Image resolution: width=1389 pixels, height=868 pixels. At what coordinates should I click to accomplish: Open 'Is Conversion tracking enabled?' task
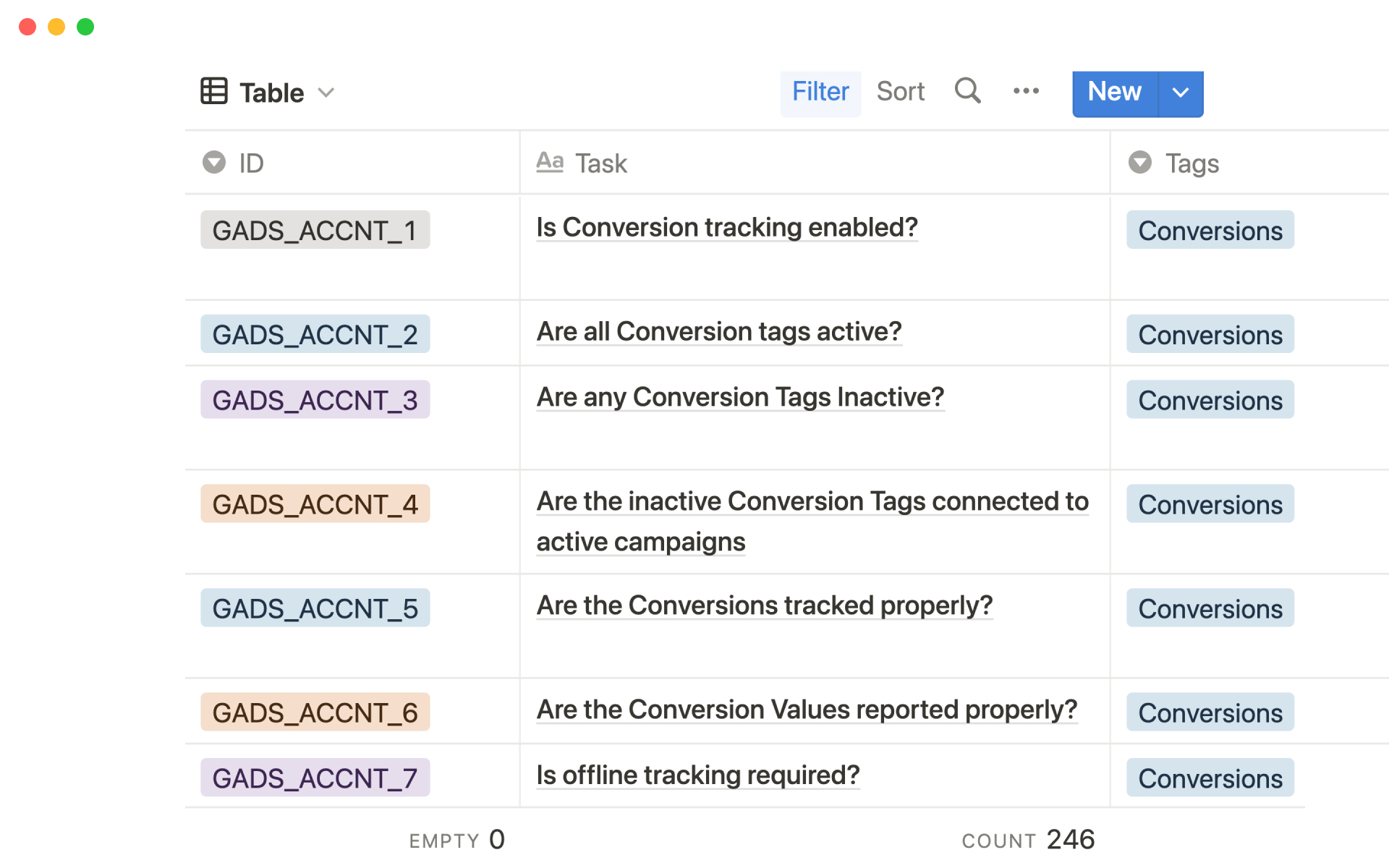click(x=726, y=226)
